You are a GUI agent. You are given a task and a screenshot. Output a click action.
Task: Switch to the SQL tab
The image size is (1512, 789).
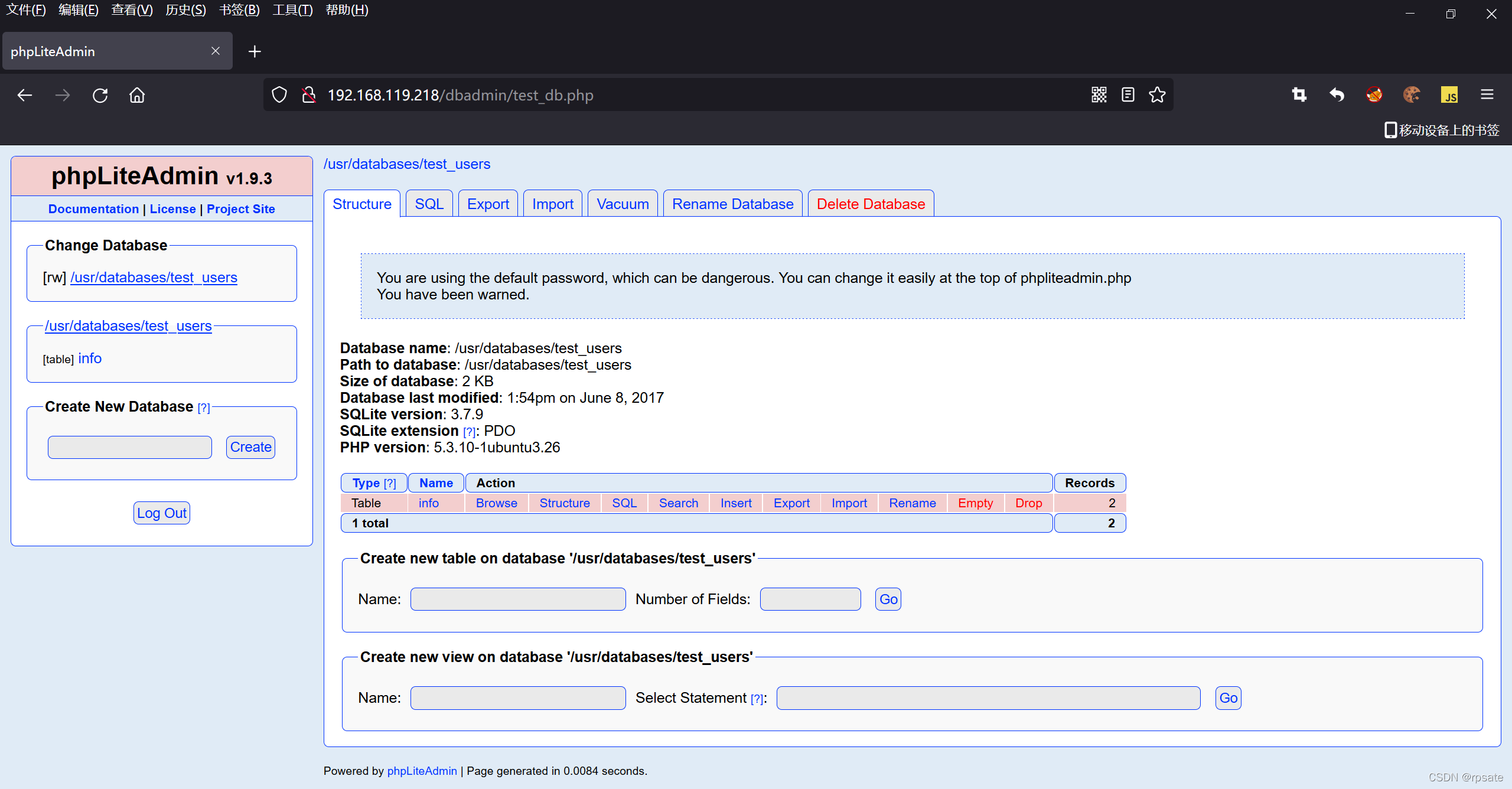(x=429, y=204)
